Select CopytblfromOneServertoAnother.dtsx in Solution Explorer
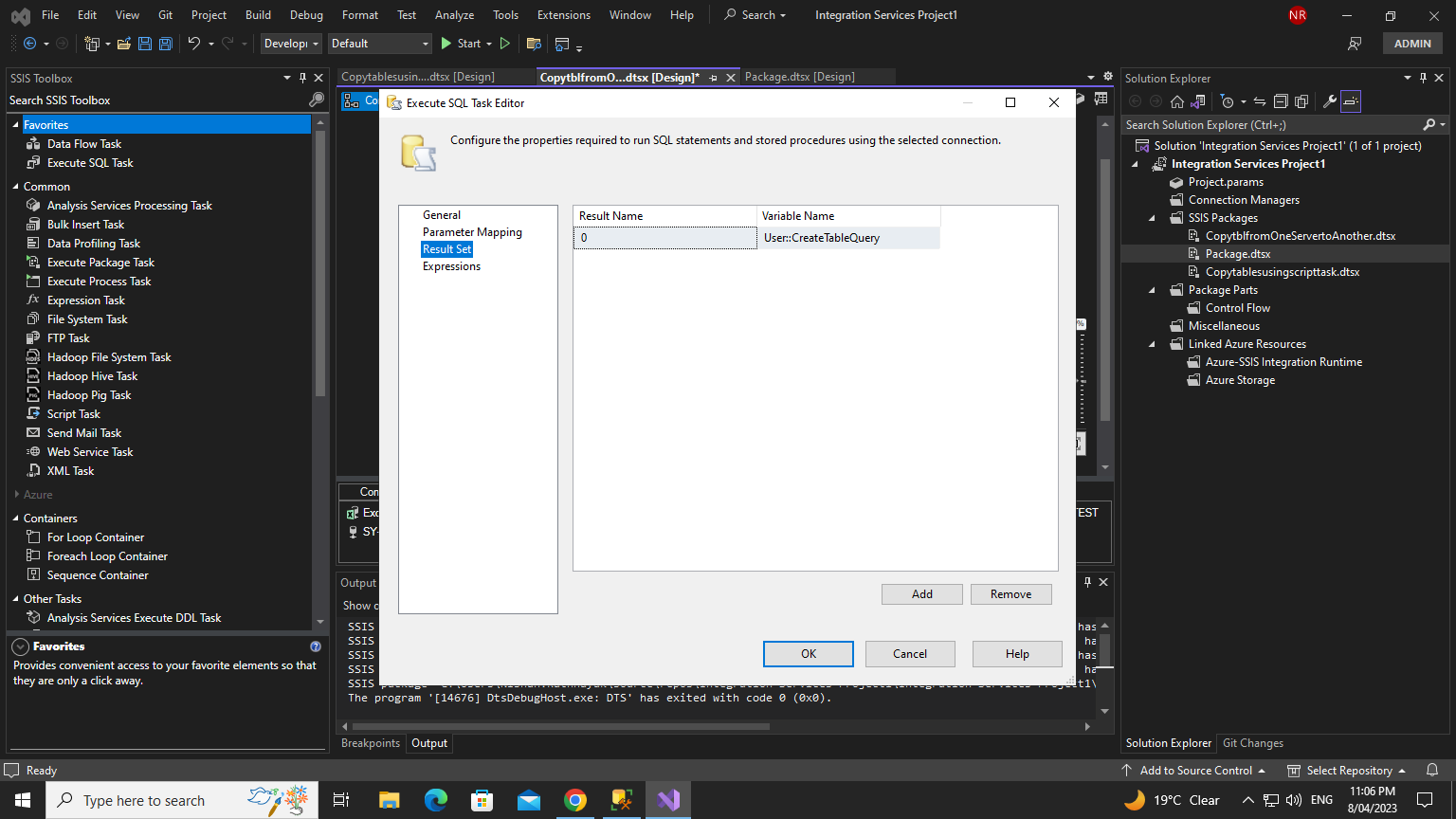Screen dimensions: 1456x819 [1301, 236]
